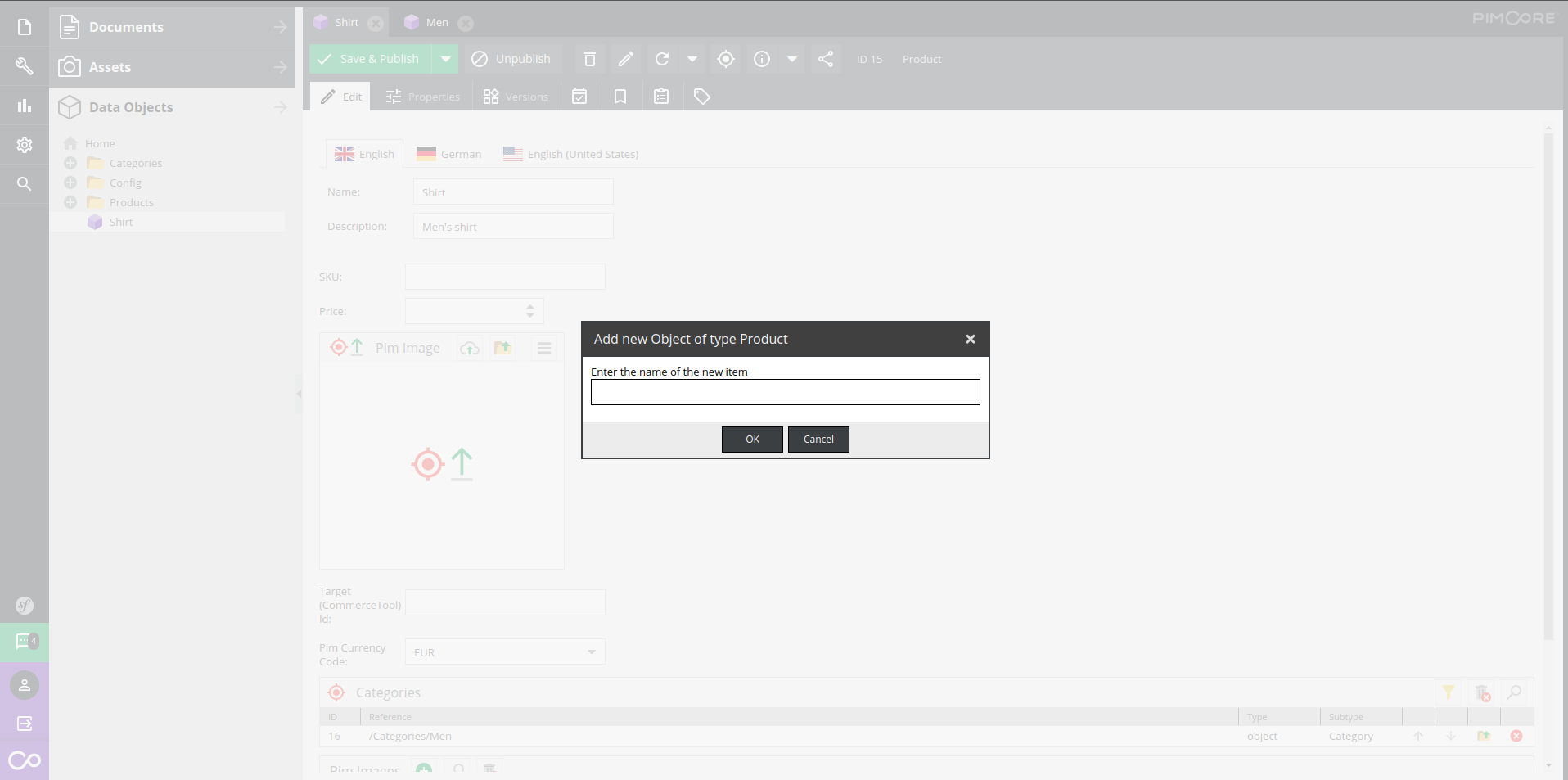Close the Add new Object dialog with X
1568x780 pixels.
pos(971,339)
